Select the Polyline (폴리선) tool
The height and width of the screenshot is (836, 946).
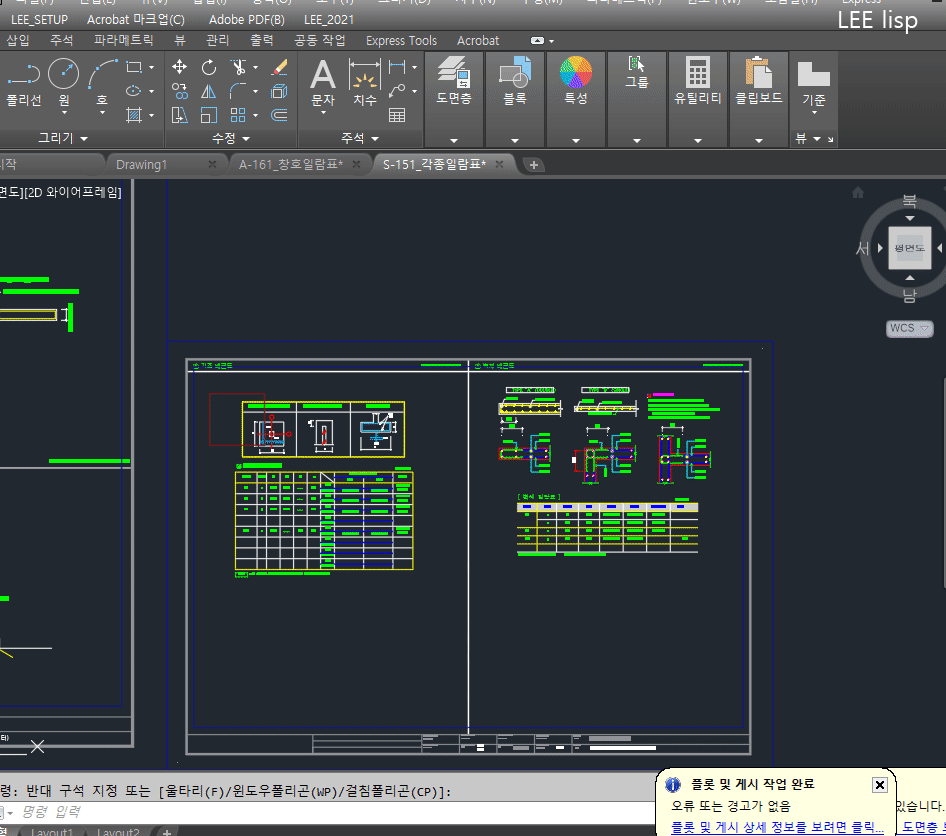[x=23, y=83]
